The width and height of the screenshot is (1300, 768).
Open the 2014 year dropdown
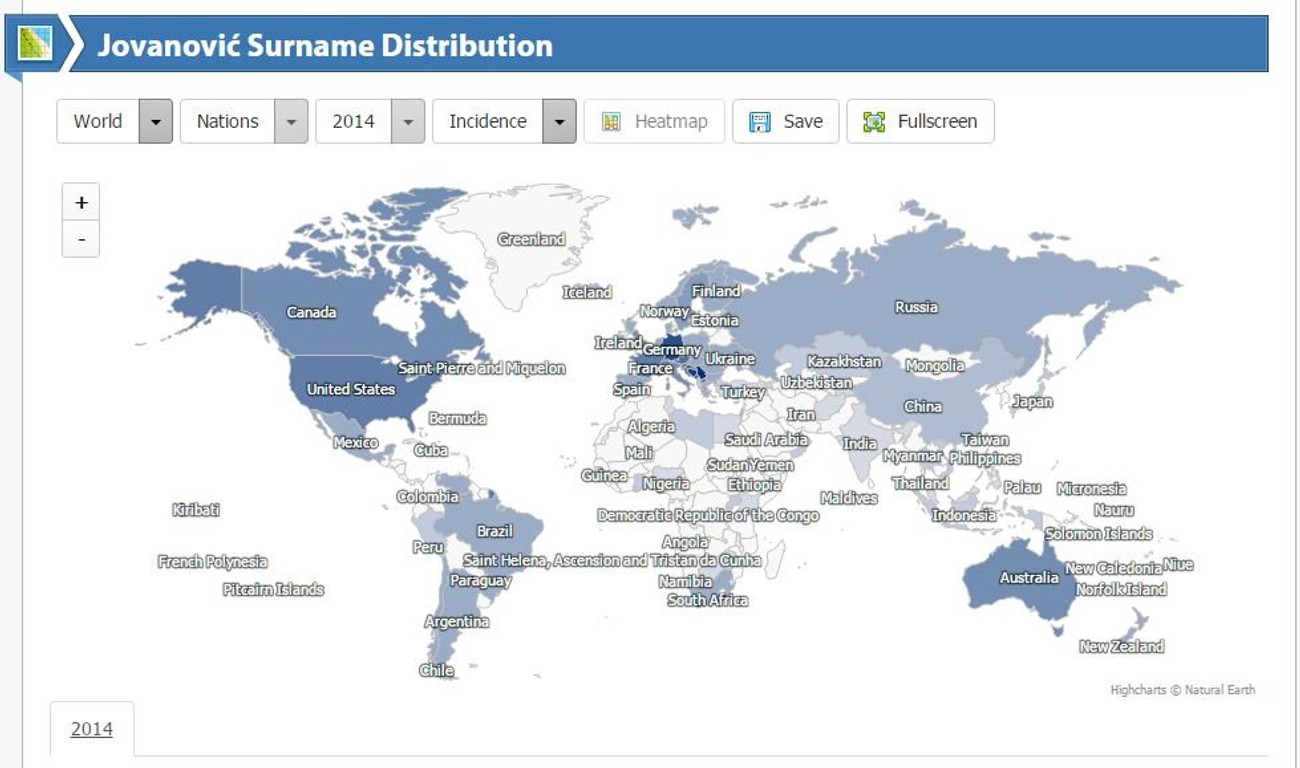(x=370, y=121)
